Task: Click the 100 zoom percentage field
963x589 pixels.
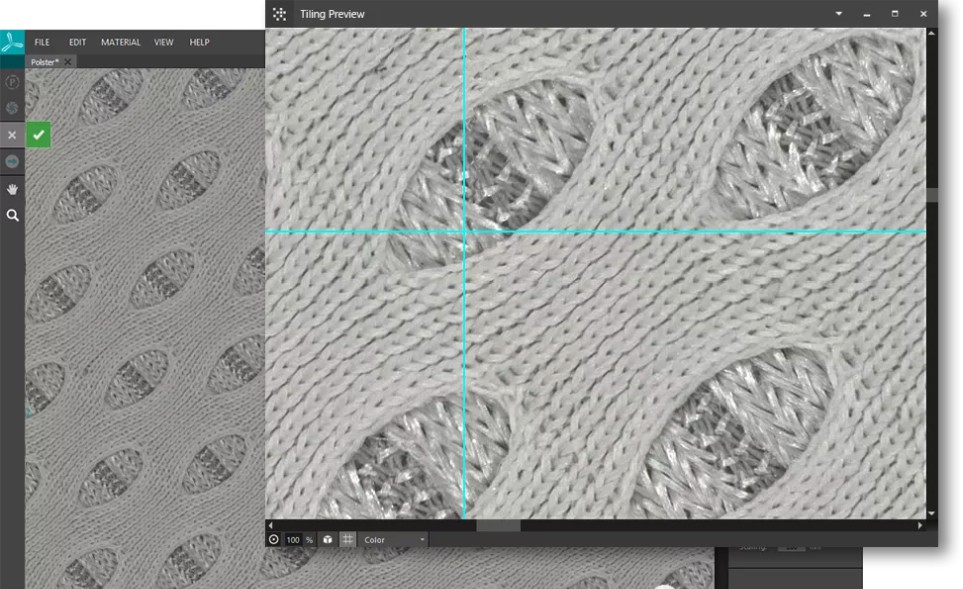Action: [293, 540]
